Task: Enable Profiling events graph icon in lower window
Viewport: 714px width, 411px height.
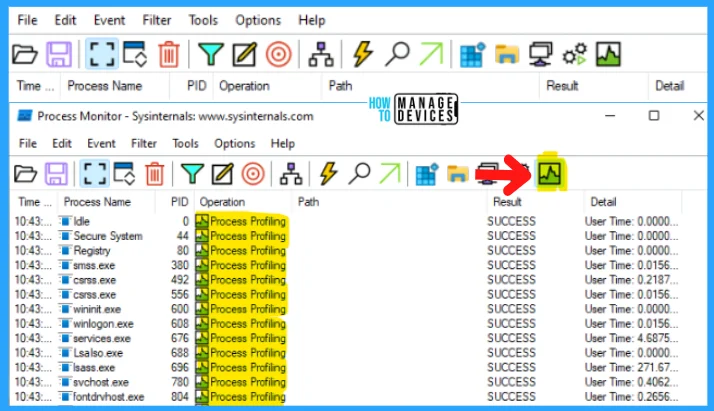Action: coord(550,173)
